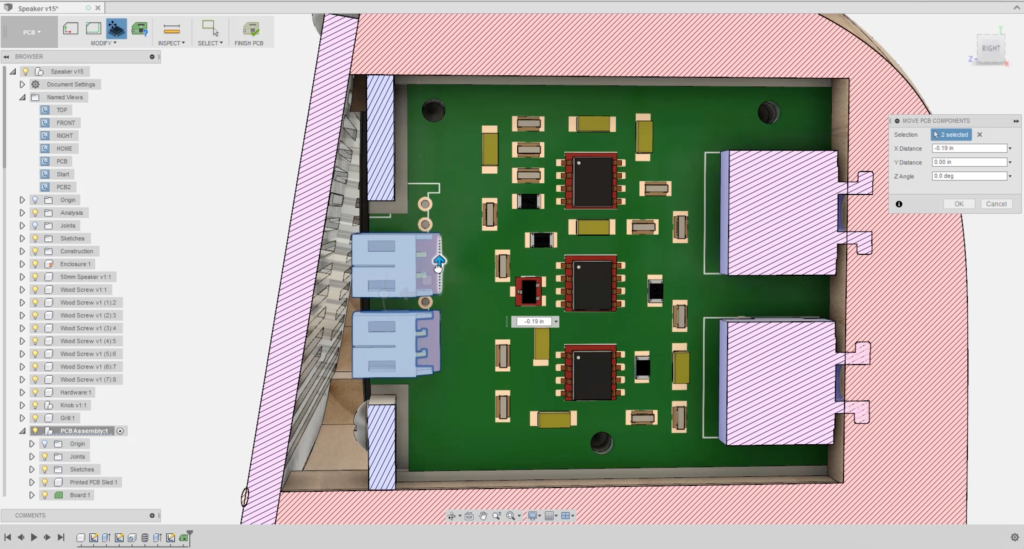Click the Y Distance input field
Image resolution: width=1024 pixels, height=549 pixels.
(969, 162)
